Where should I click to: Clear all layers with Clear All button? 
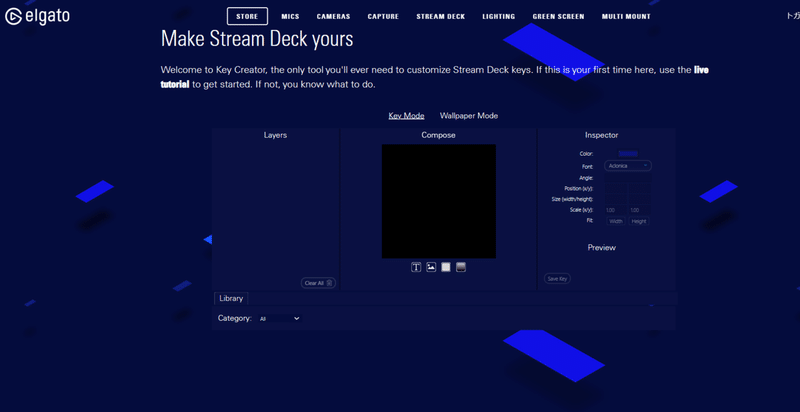(x=318, y=283)
